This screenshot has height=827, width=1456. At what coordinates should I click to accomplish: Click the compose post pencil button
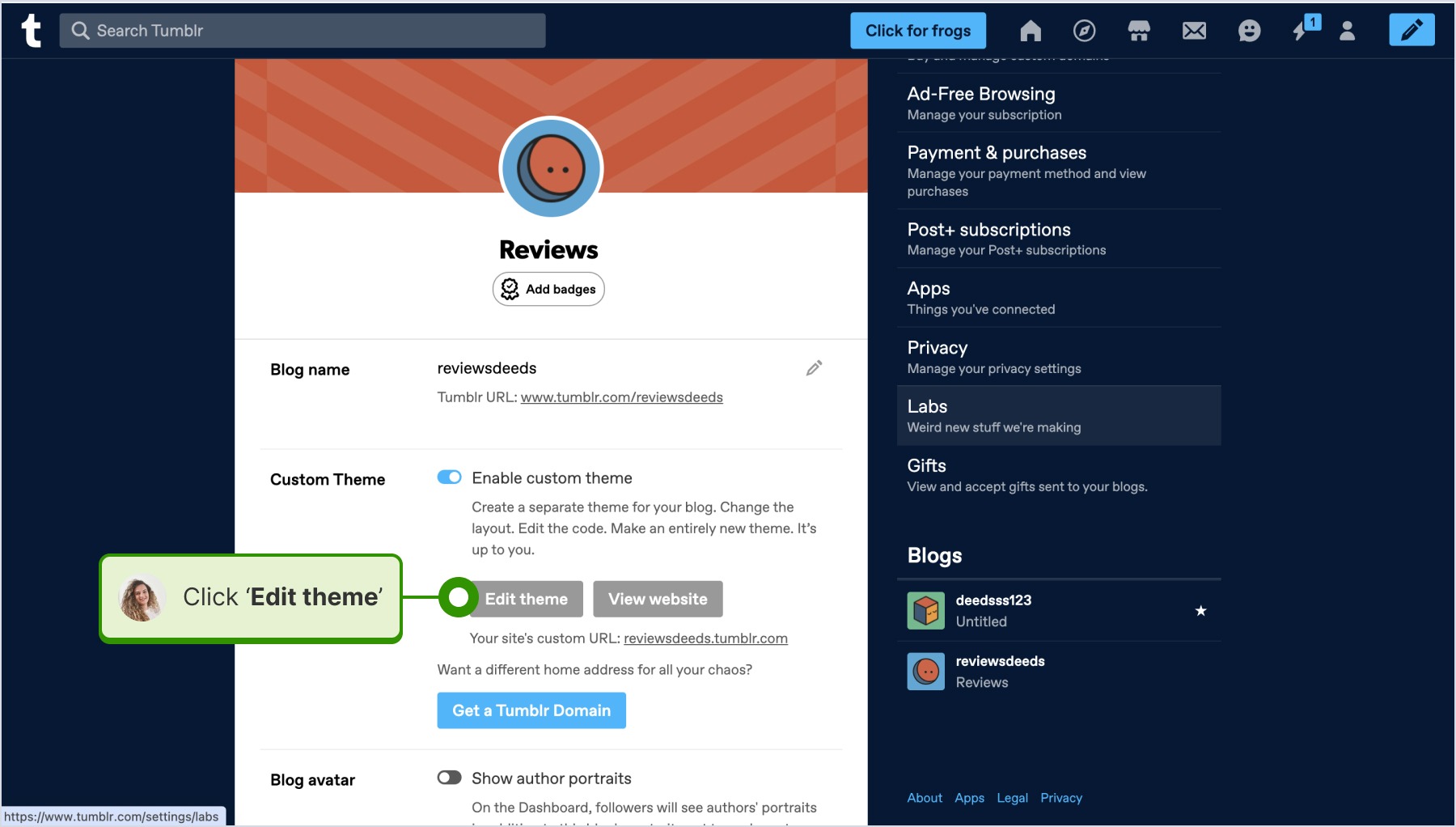point(1412,30)
